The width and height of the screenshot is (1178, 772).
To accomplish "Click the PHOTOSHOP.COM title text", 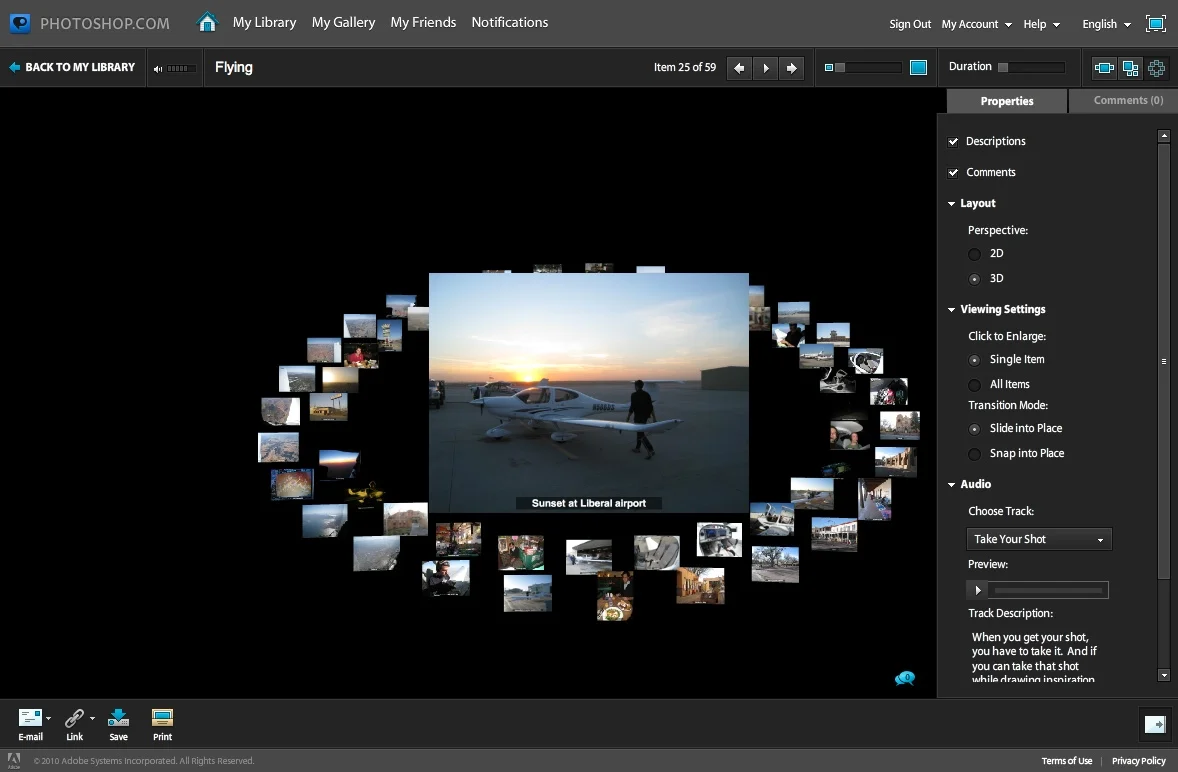I will click(104, 23).
